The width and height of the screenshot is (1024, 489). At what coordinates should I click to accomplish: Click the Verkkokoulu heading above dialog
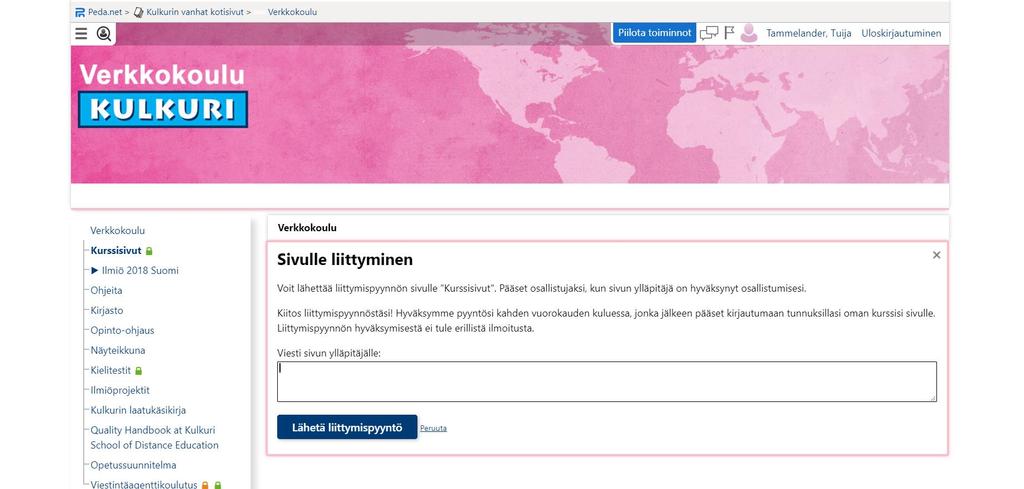pyautogui.click(x=307, y=228)
